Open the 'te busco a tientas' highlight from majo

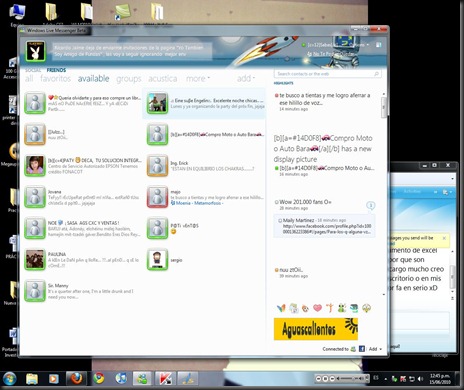point(324,99)
